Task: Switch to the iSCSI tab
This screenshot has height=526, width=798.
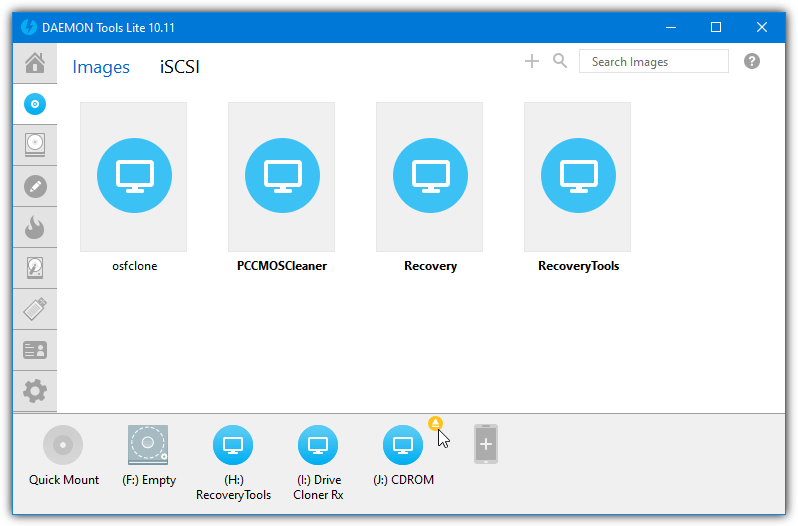Action: (180, 67)
